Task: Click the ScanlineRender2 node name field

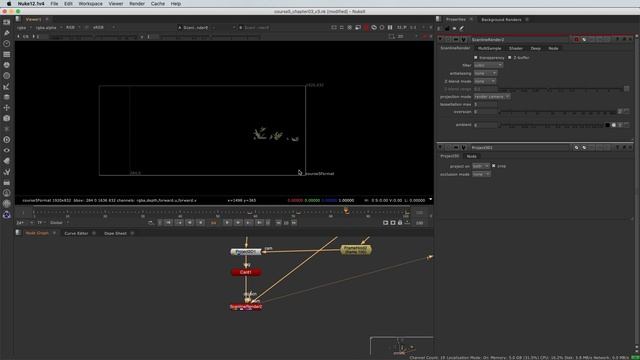Action: pyautogui.click(x=519, y=40)
